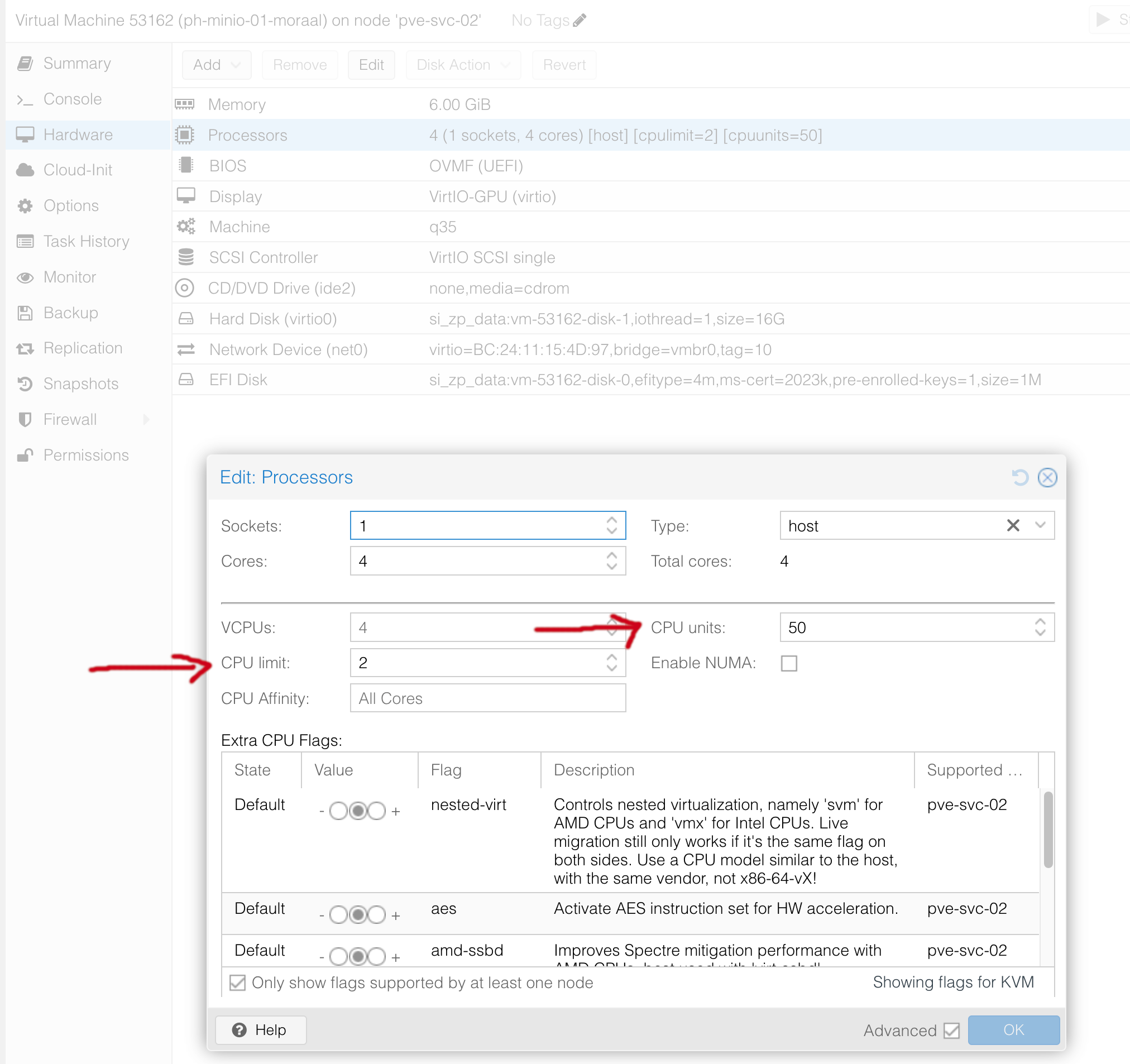This screenshot has height=1064, width=1130.
Task: Click the pencil icon to edit tags
Action: click(579, 21)
